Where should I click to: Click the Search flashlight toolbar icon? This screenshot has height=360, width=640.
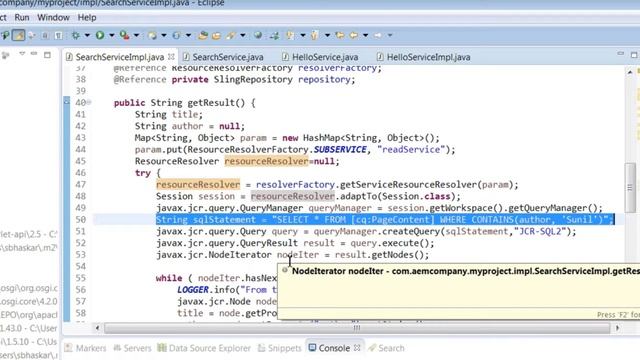231,36
